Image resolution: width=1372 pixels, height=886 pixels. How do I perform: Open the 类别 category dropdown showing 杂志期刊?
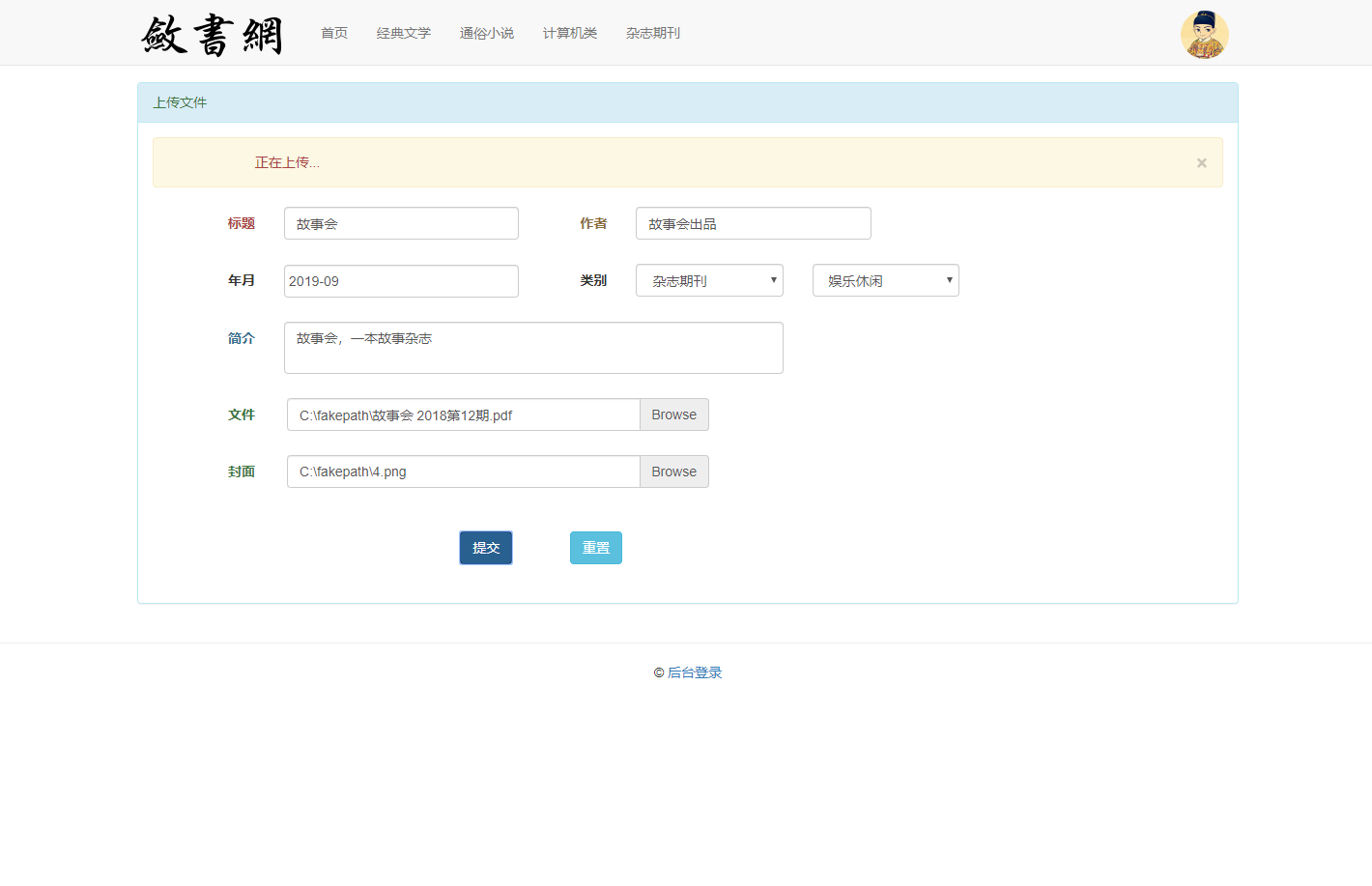point(708,280)
